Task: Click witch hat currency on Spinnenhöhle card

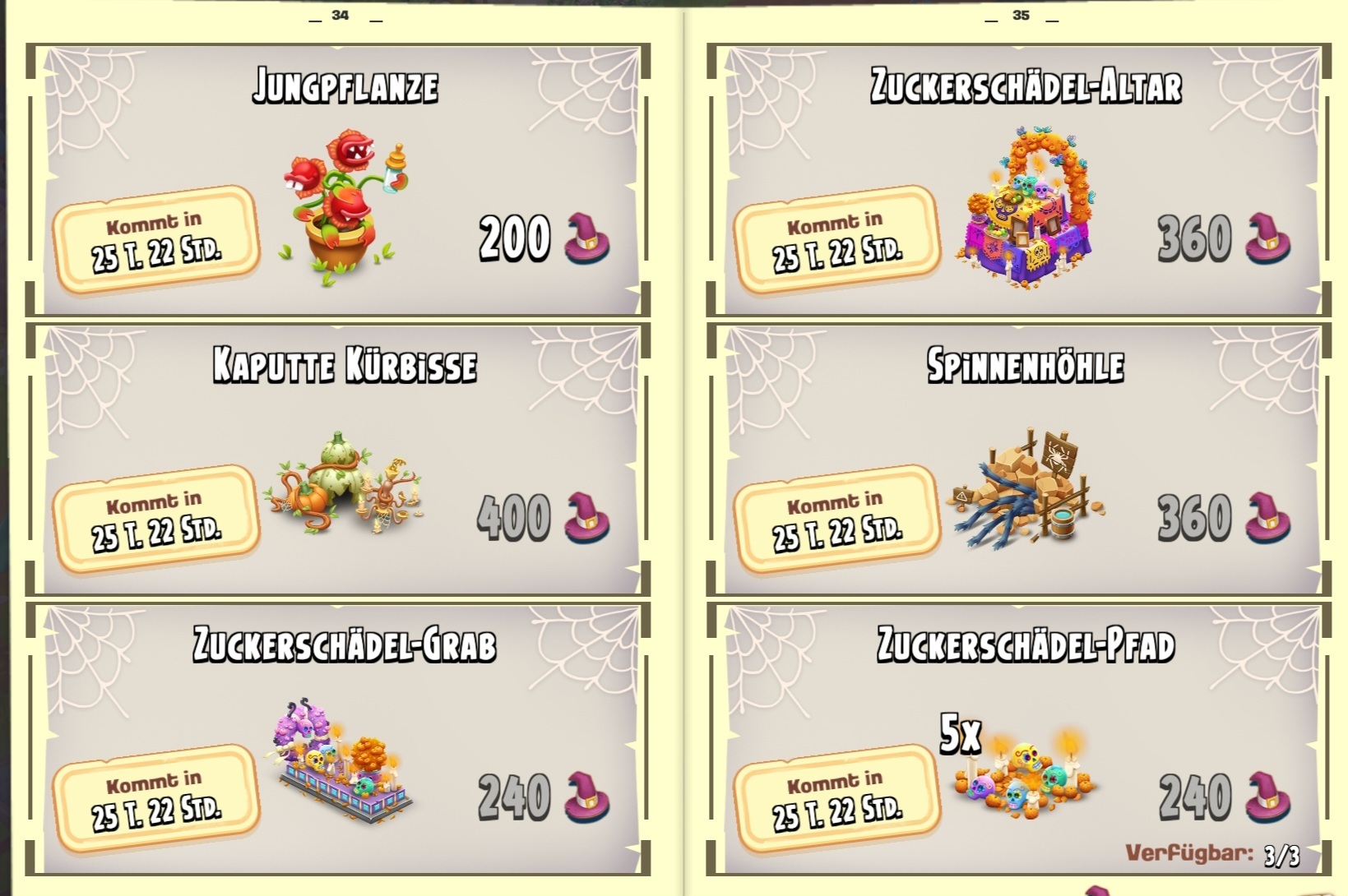Action: (x=1267, y=517)
